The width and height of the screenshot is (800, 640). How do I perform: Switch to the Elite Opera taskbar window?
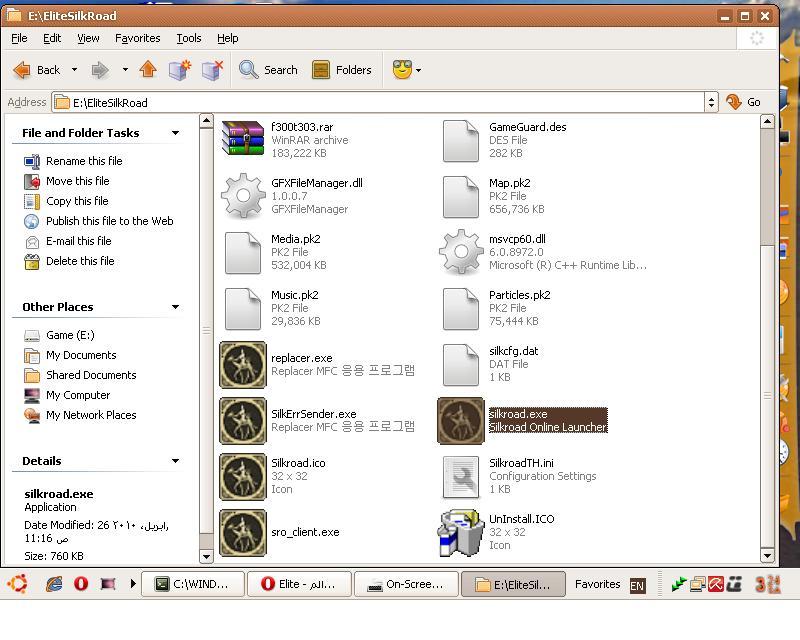[299, 584]
